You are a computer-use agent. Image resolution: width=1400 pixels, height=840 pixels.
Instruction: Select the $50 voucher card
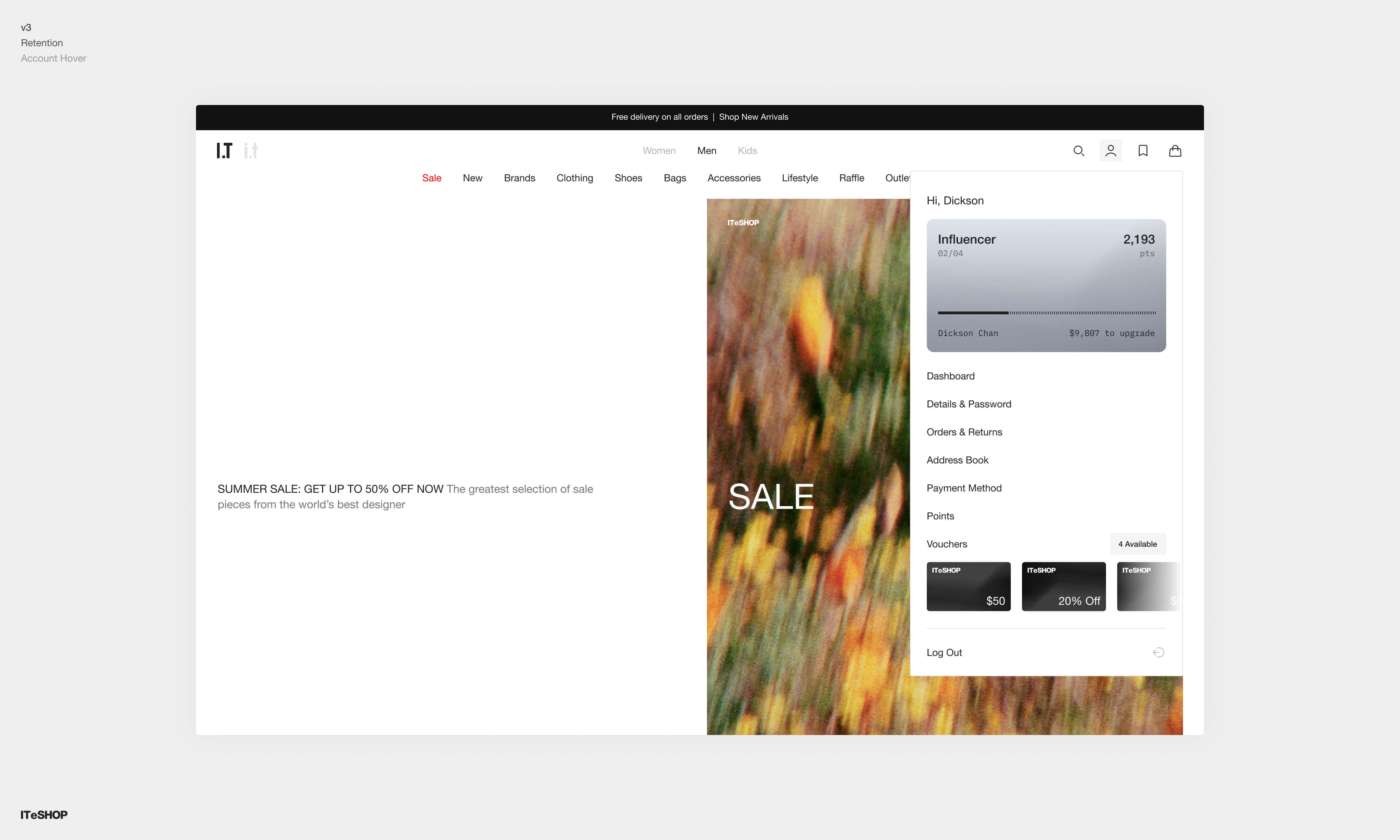coord(968,586)
